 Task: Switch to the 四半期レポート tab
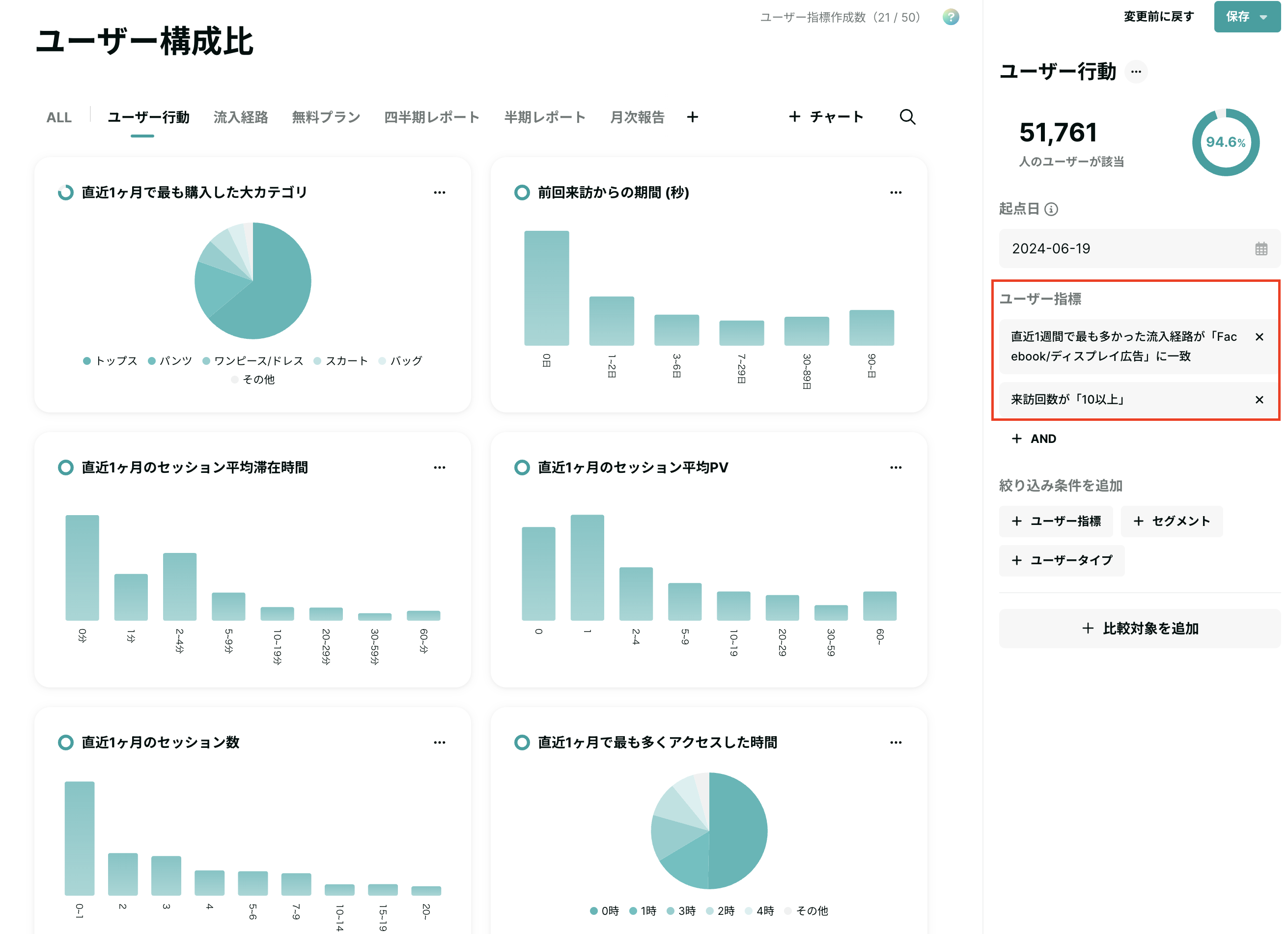432,117
